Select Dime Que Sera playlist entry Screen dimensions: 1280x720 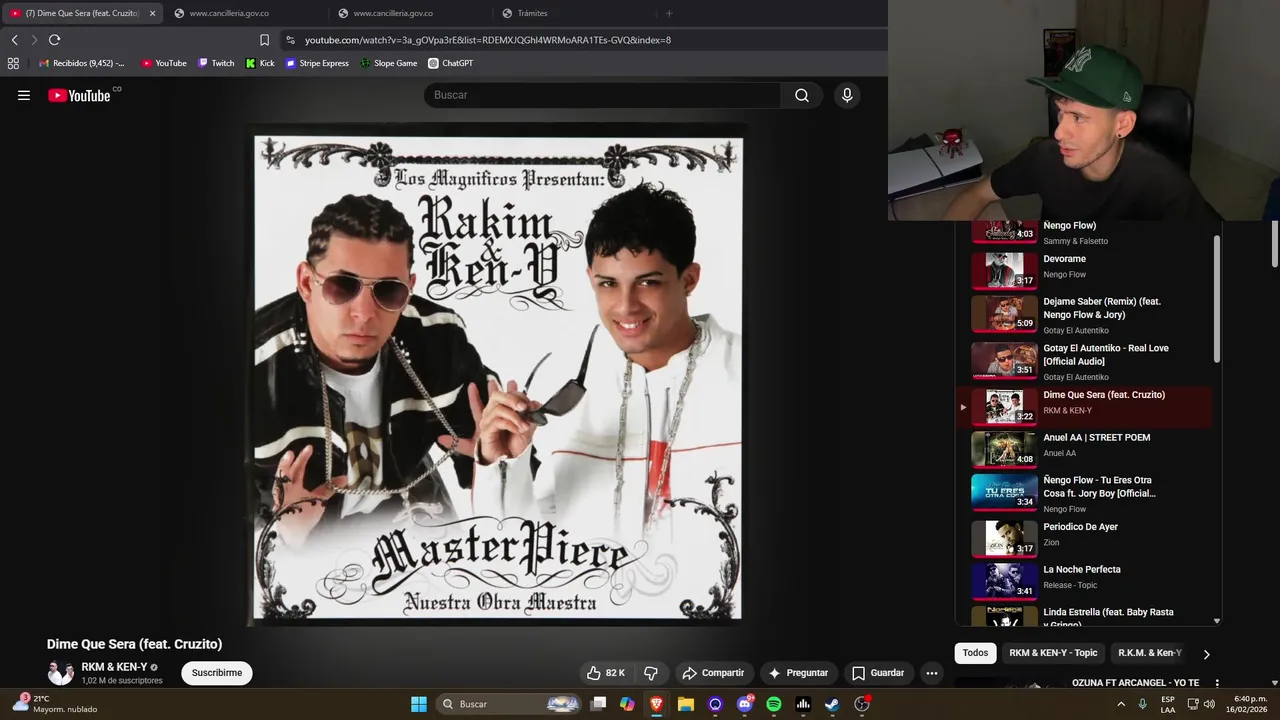1085,406
